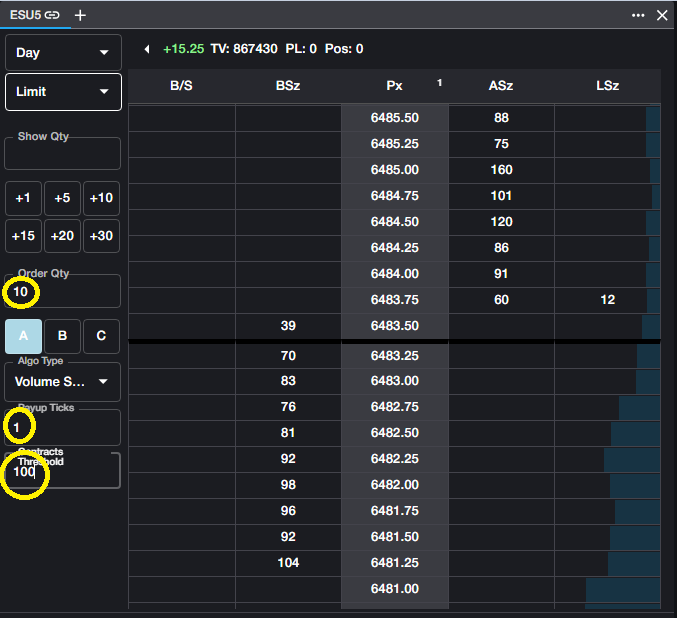This screenshot has height=618, width=677.
Task: Select account toggle B
Action: click(x=62, y=336)
